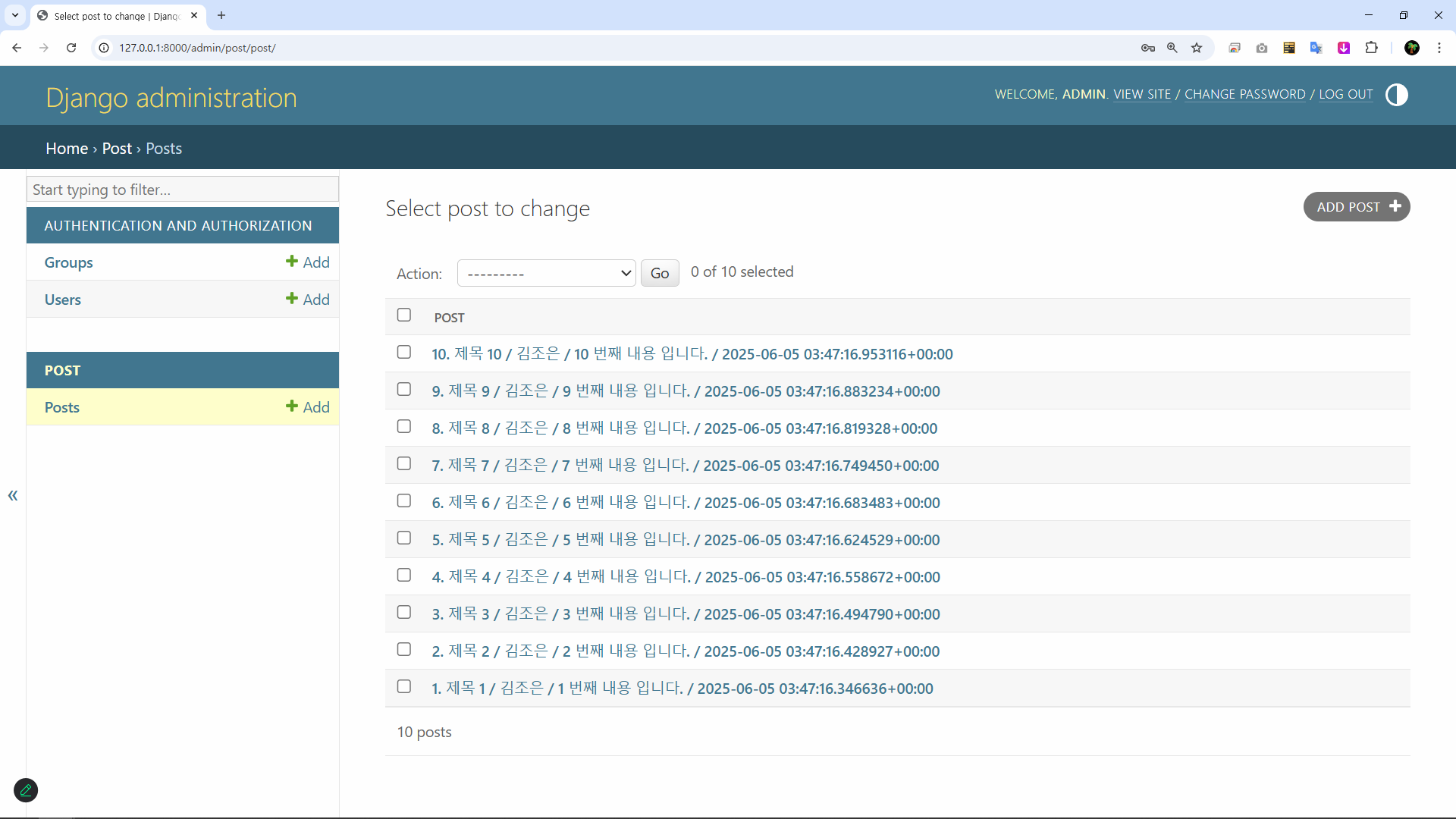Check the box for post 7. 제목 7
This screenshot has height=819, width=1456.
tap(404, 463)
